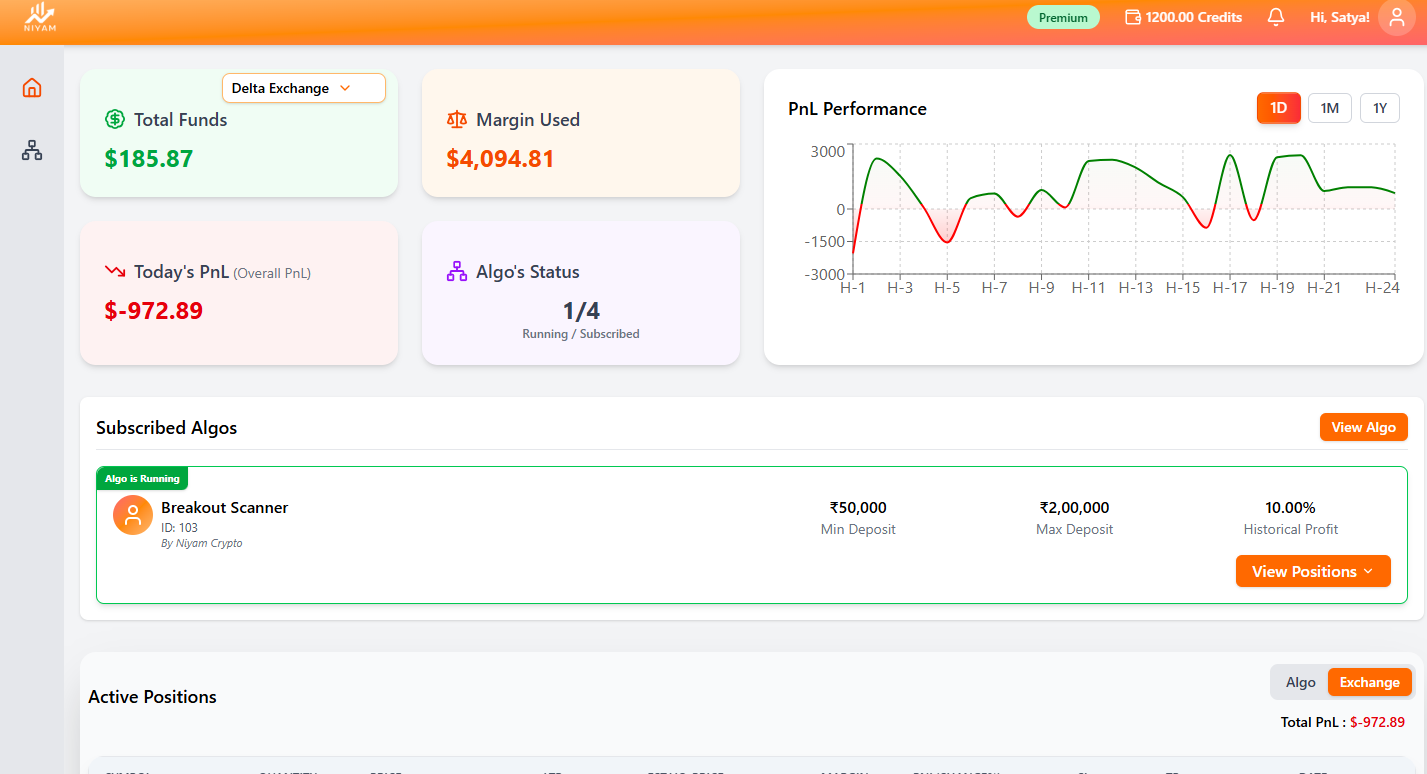Expand the View Positions dropdown

click(1313, 571)
